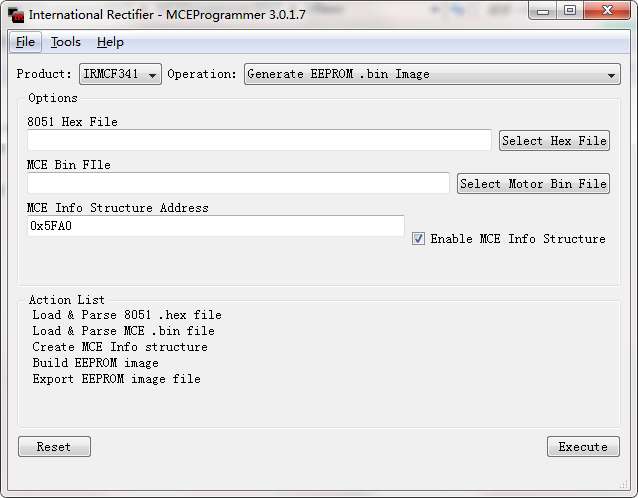Click the 8051 Hex File path field
Screen dimensions: 638x498
click(x=259, y=140)
